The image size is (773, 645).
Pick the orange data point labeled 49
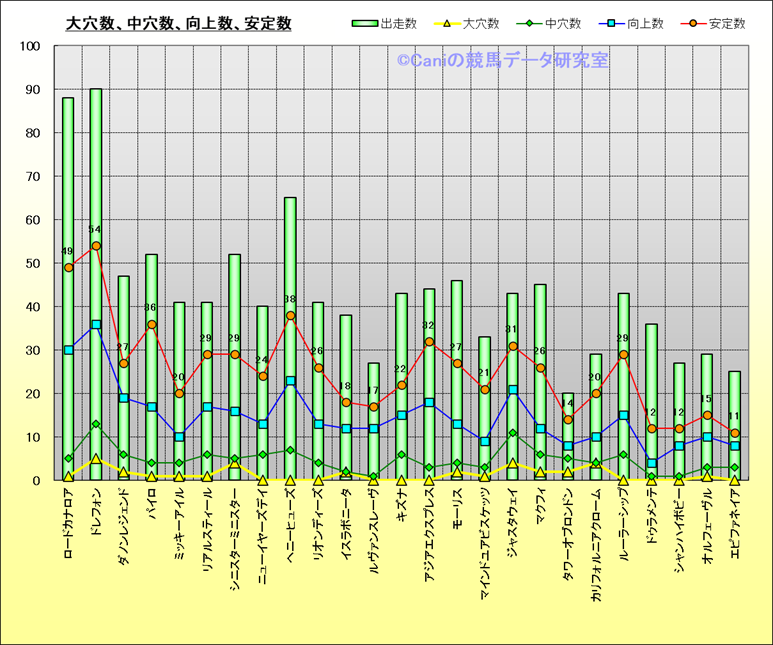pyautogui.click(x=68, y=268)
